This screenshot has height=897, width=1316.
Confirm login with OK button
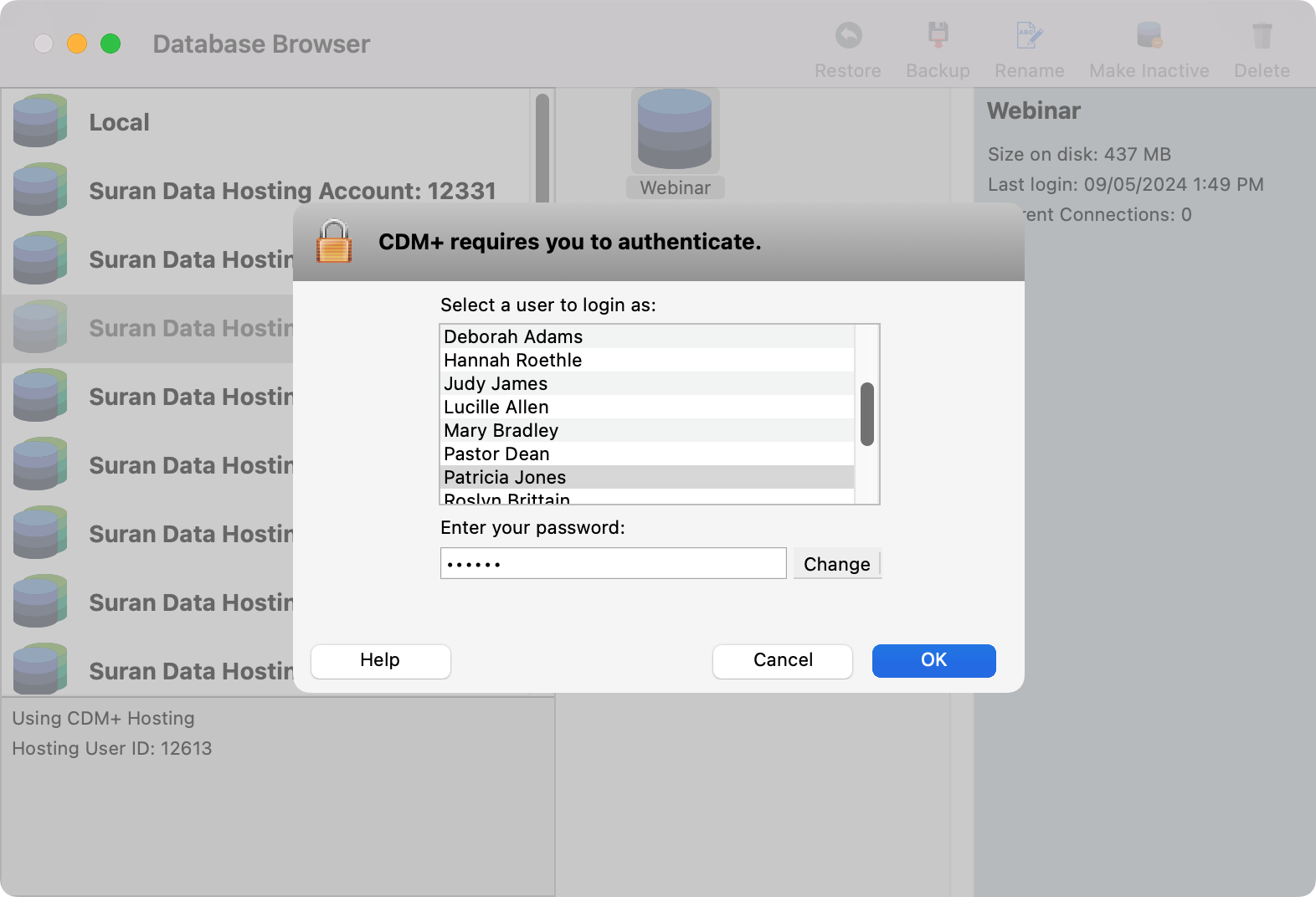[933, 660]
